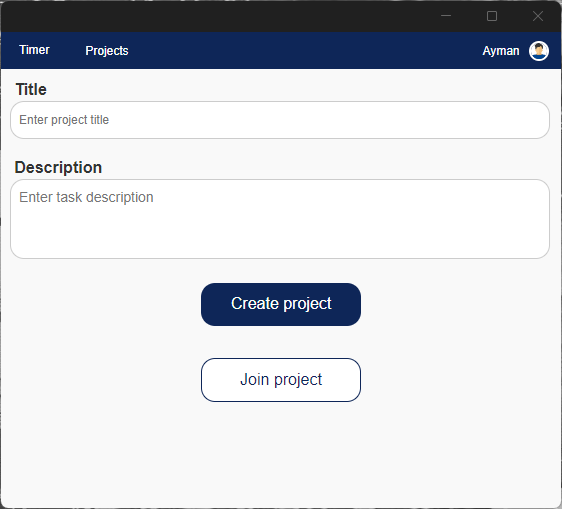
Task: Click the Title field label
Action: pyautogui.click(x=31, y=89)
